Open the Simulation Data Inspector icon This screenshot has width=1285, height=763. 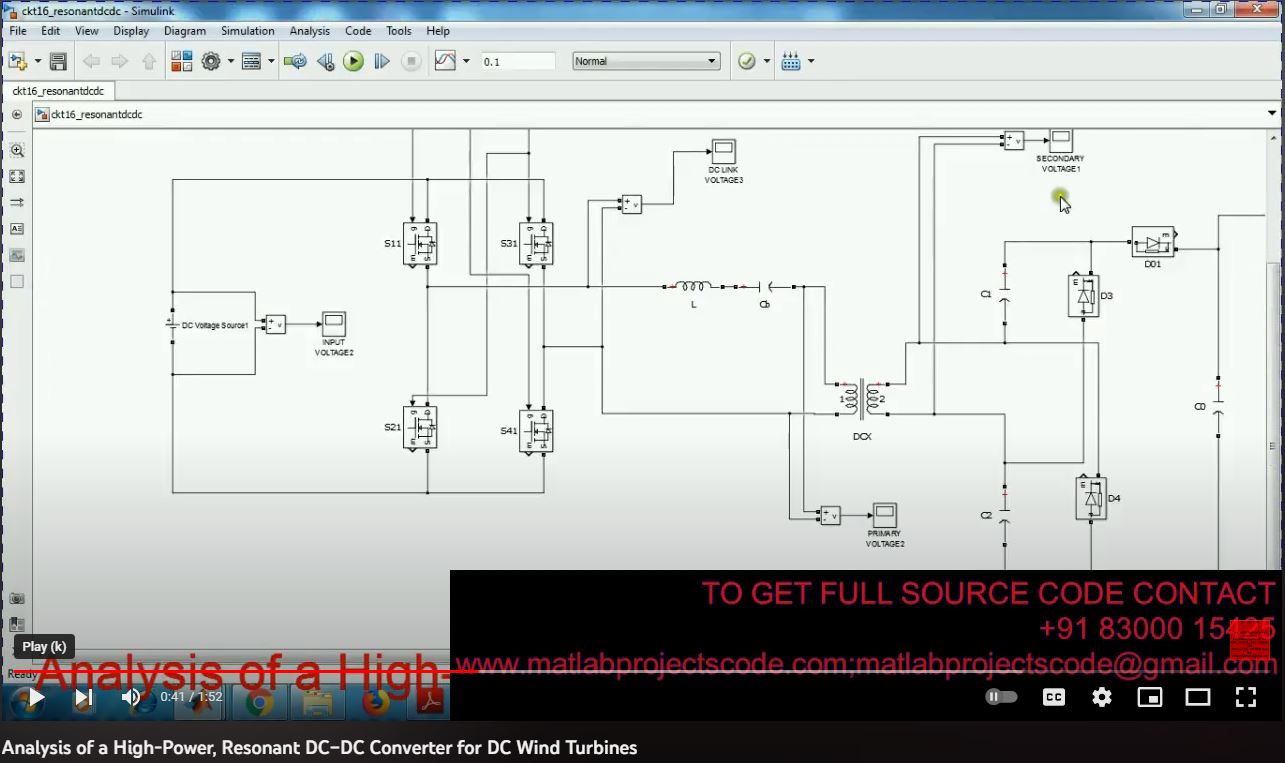pyautogui.click(x=445, y=62)
